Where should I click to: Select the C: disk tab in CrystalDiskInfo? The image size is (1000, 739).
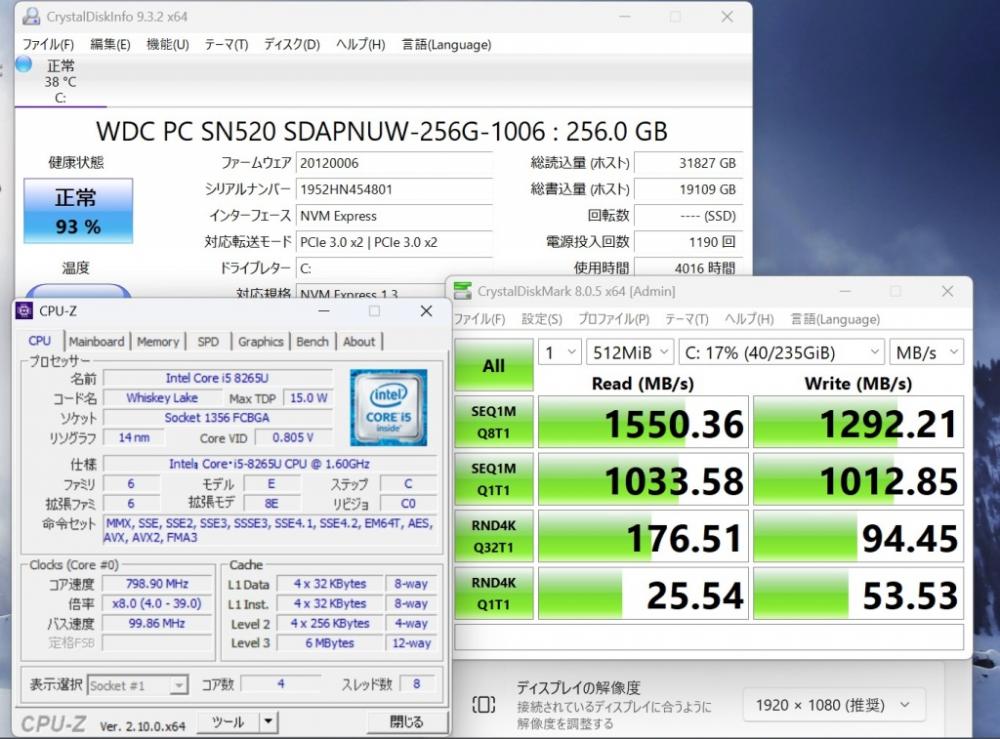(61, 82)
